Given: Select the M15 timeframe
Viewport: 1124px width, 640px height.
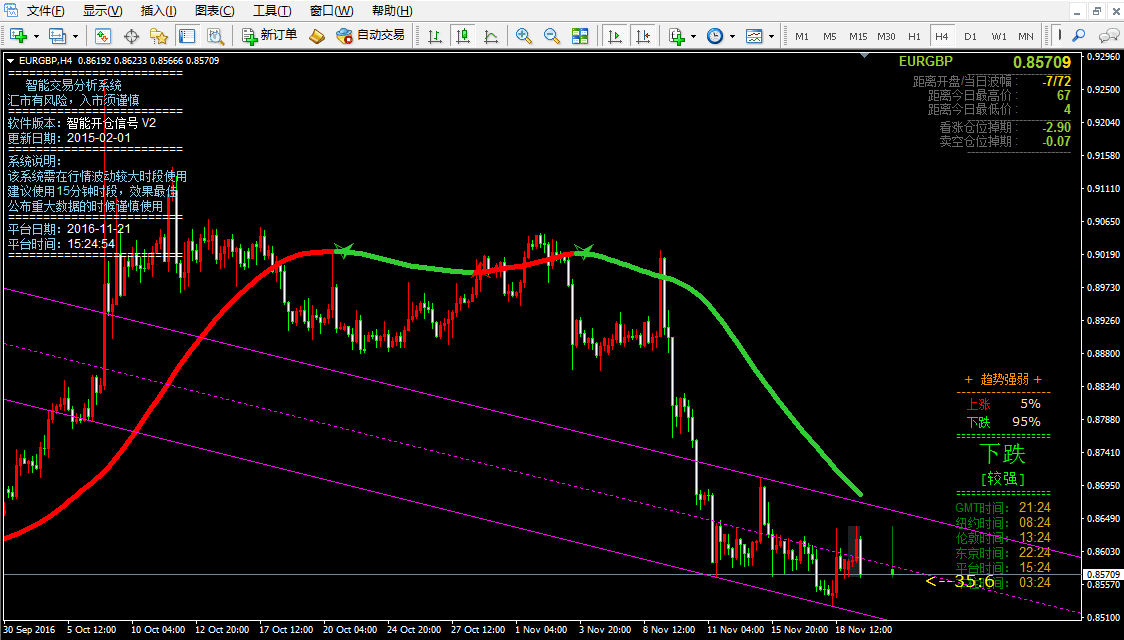Looking at the screenshot, I should 858,36.
